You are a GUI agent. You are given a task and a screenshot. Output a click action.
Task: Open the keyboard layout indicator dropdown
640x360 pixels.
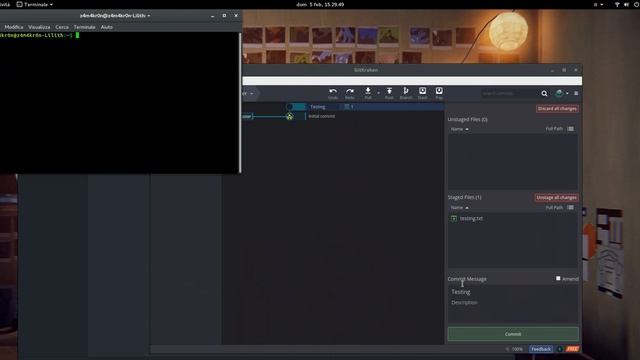pyautogui.click(x=598, y=4)
